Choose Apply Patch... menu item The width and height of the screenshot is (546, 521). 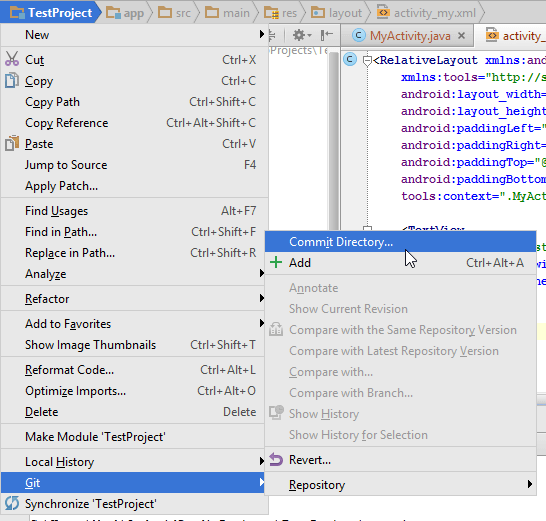[x=134, y=186]
